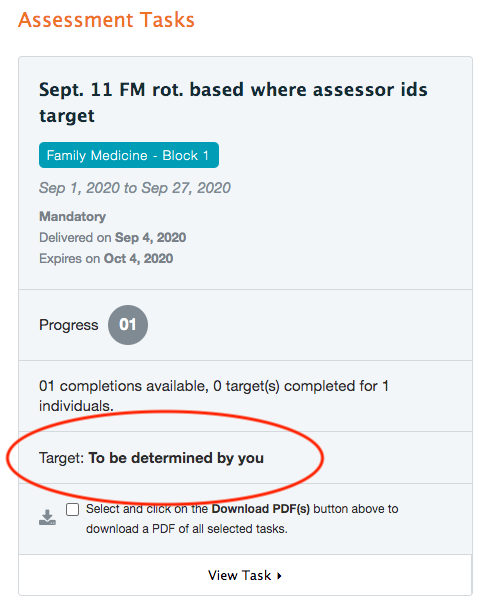The height and width of the screenshot is (614, 491).
Task: Select the completions available summary text
Action: coord(214,396)
